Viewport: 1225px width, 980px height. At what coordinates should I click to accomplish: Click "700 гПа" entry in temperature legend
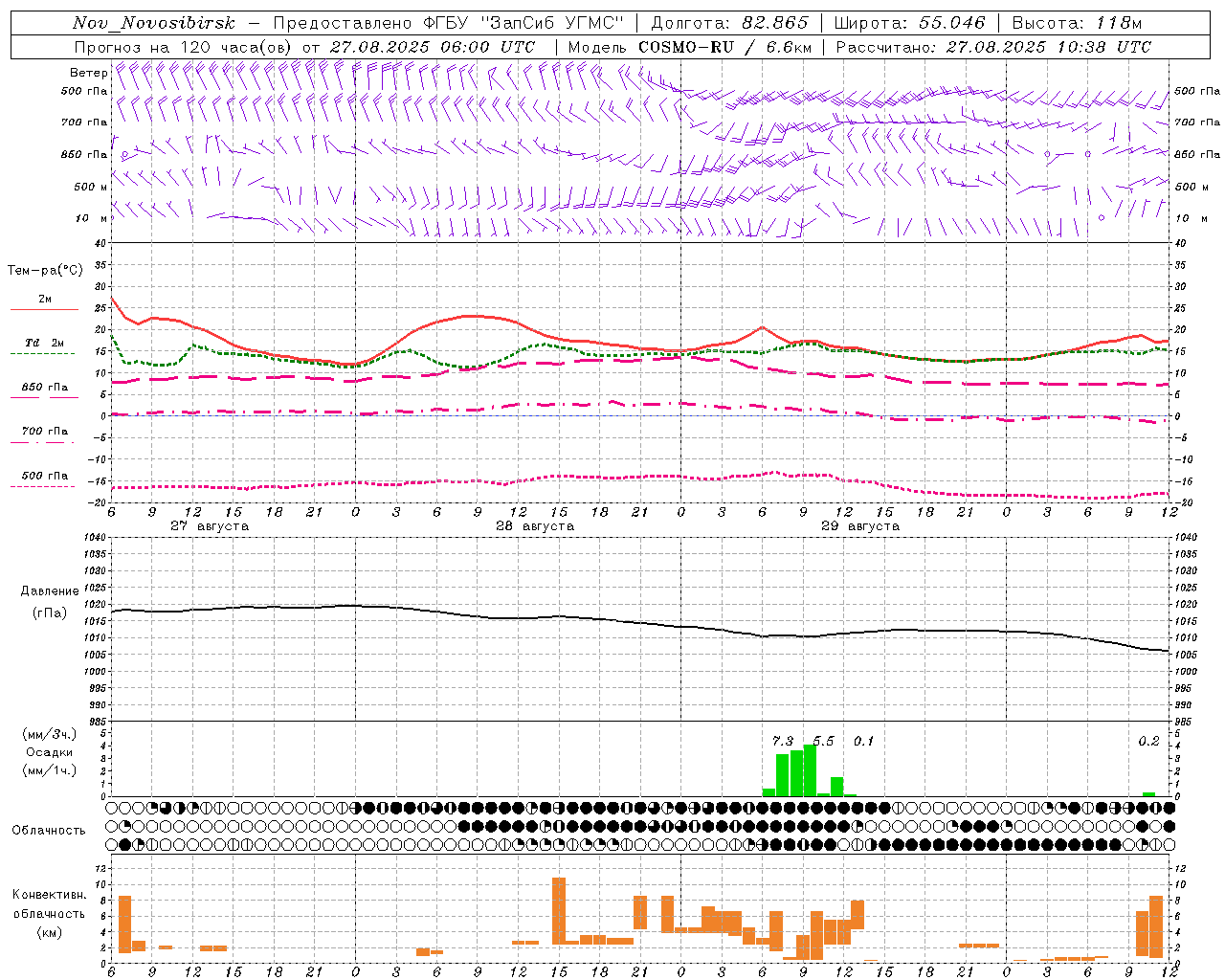pos(45,431)
